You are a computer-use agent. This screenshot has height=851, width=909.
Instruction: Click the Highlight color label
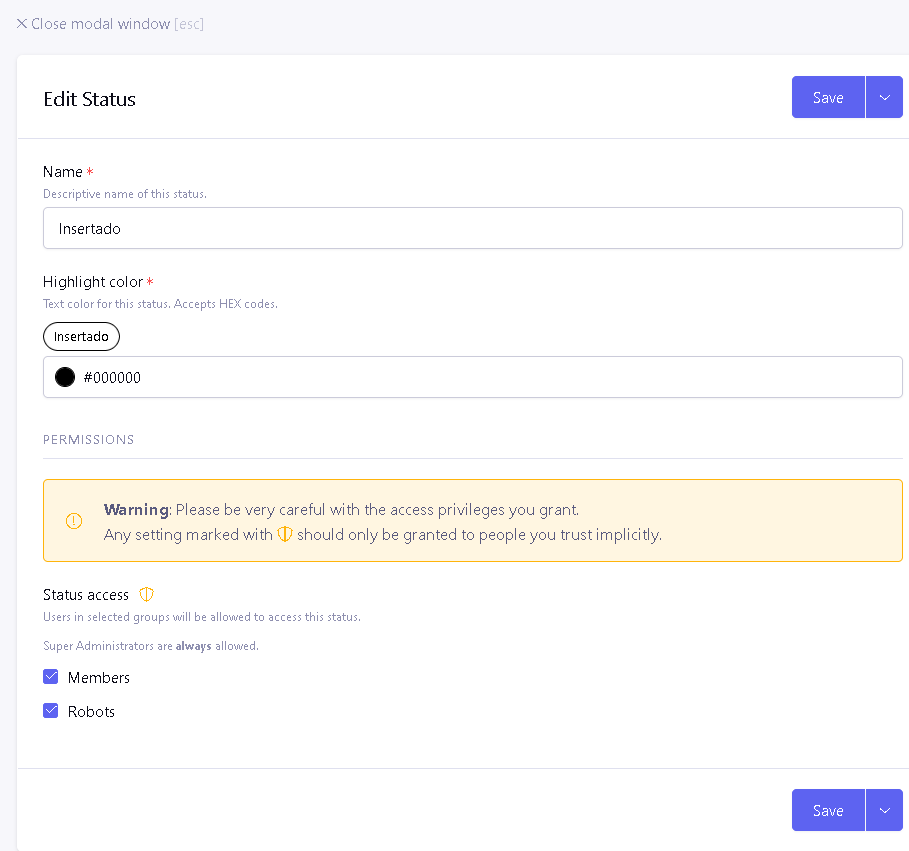pos(93,282)
